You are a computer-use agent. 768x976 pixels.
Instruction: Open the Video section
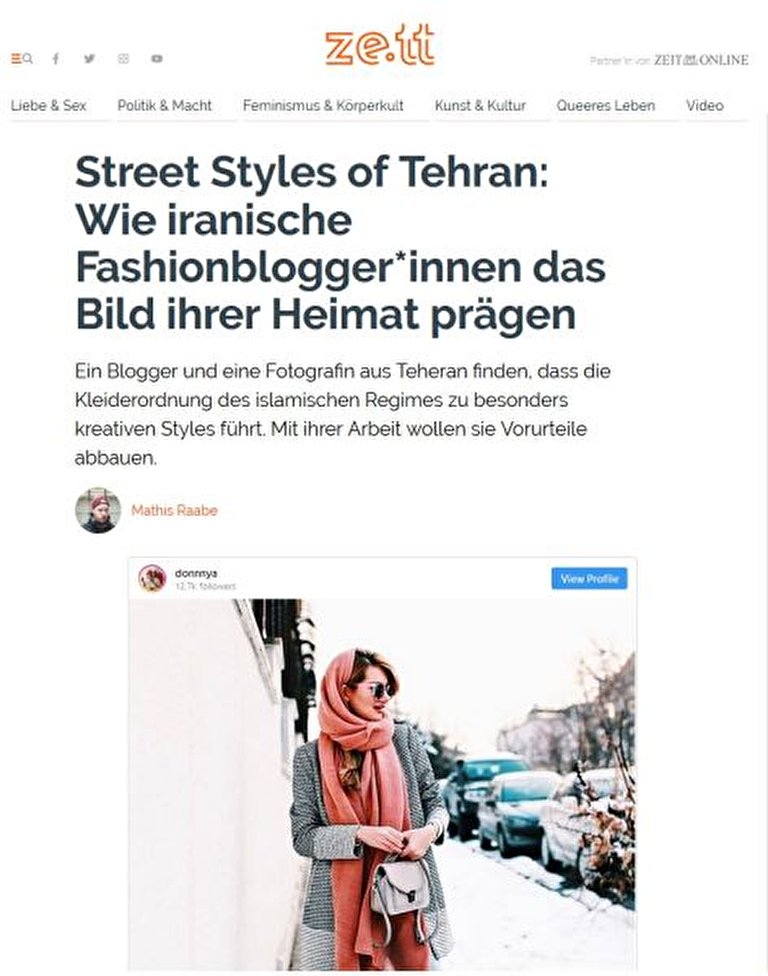(x=705, y=106)
